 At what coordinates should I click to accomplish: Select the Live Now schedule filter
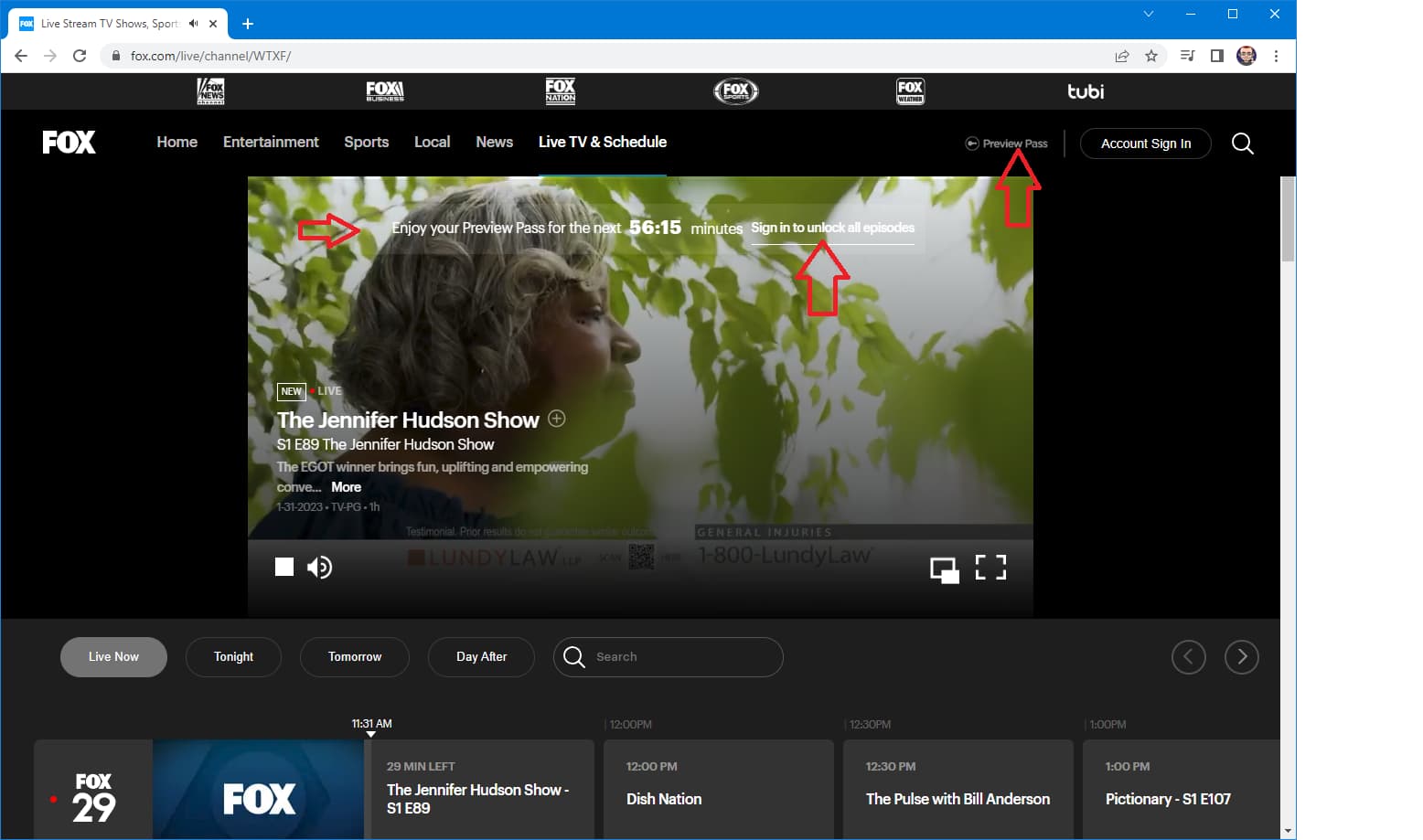point(113,657)
